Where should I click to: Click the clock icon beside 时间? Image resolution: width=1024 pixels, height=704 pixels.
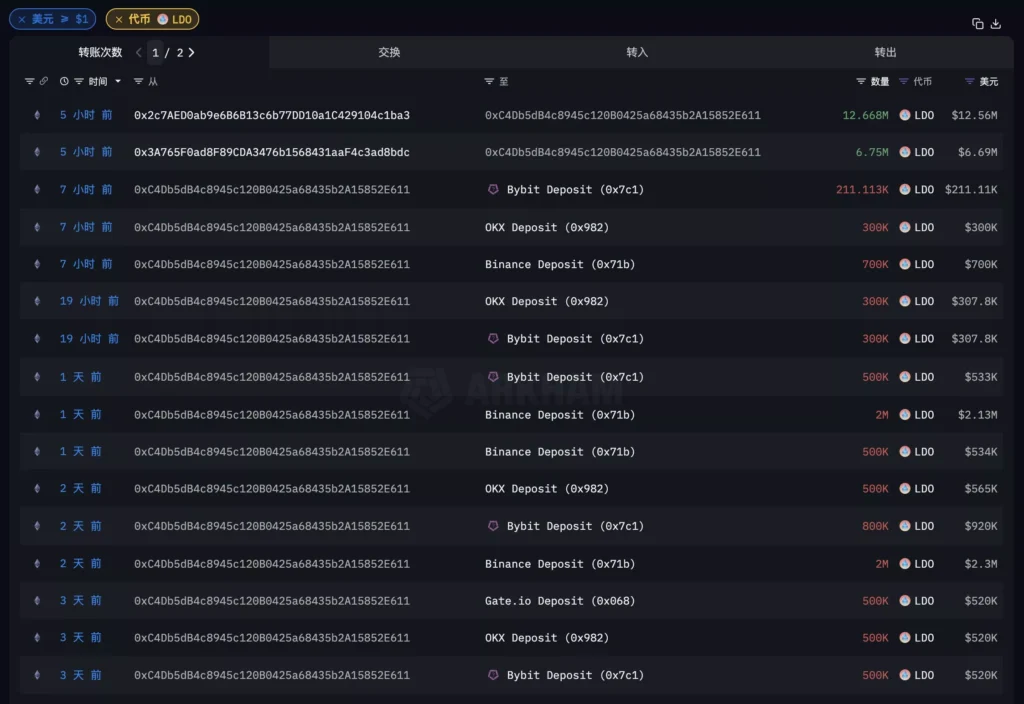pyautogui.click(x=64, y=81)
